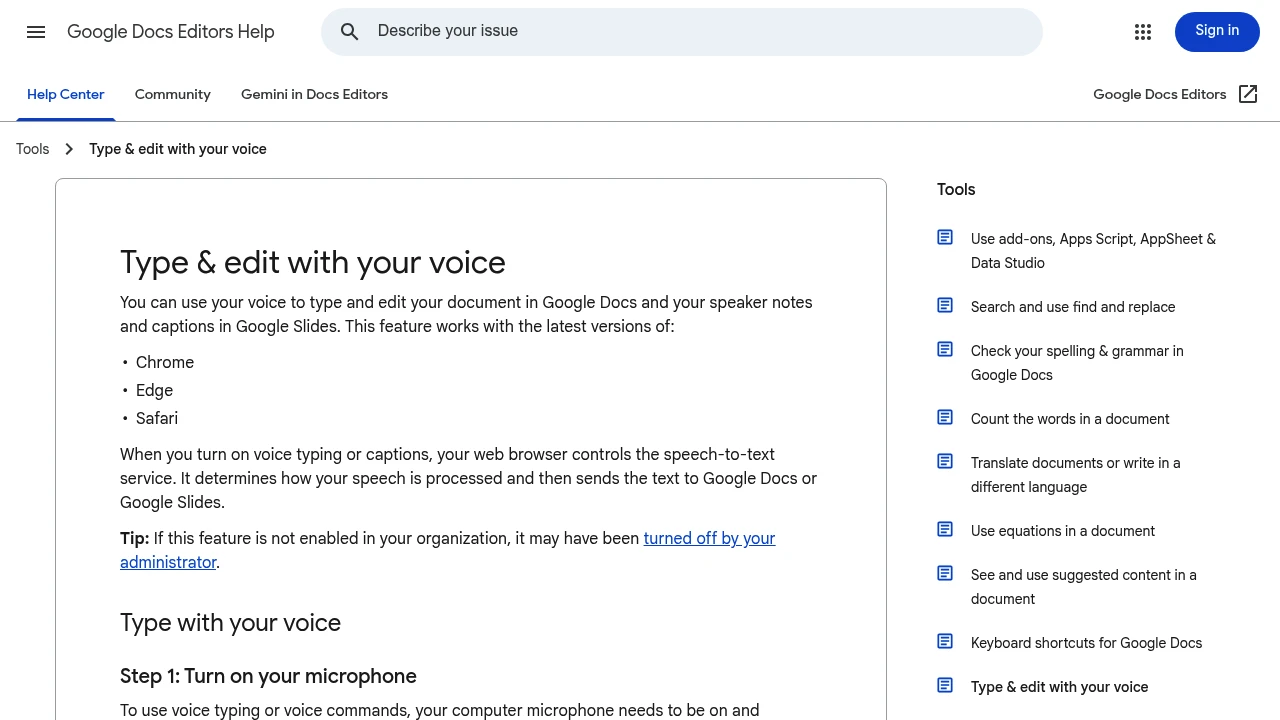The width and height of the screenshot is (1280, 720).
Task: Open 'Keyboard shortcuts for Google Docs' article
Action: (1086, 643)
